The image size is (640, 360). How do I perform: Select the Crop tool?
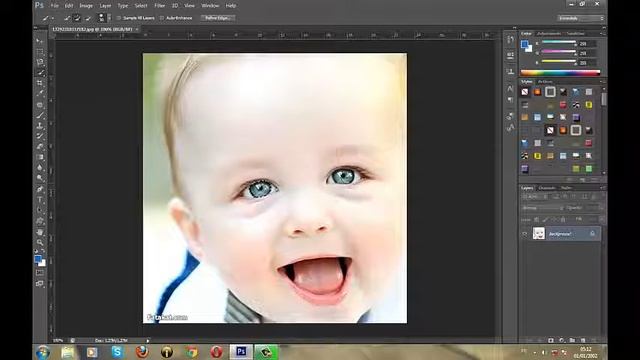(x=40, y=83)
